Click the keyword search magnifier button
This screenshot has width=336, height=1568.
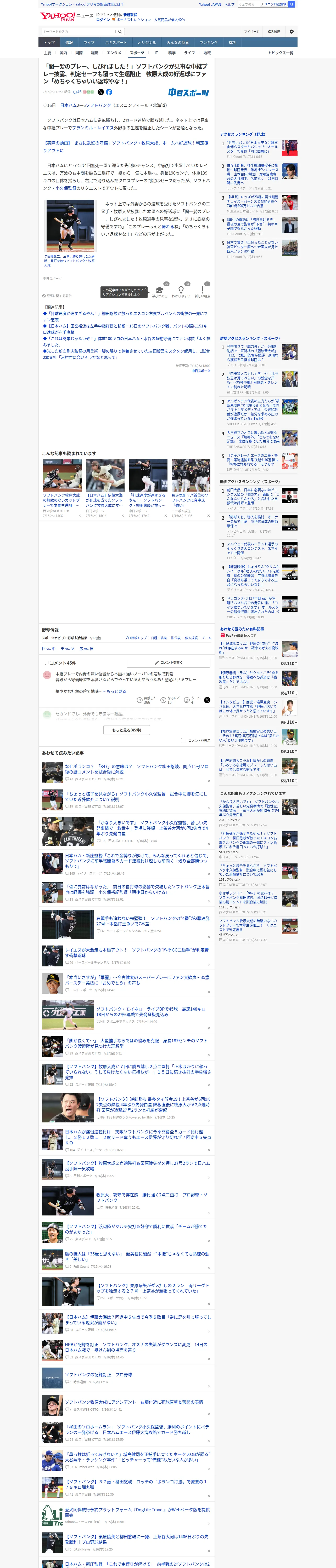click(x=120, y=32)
